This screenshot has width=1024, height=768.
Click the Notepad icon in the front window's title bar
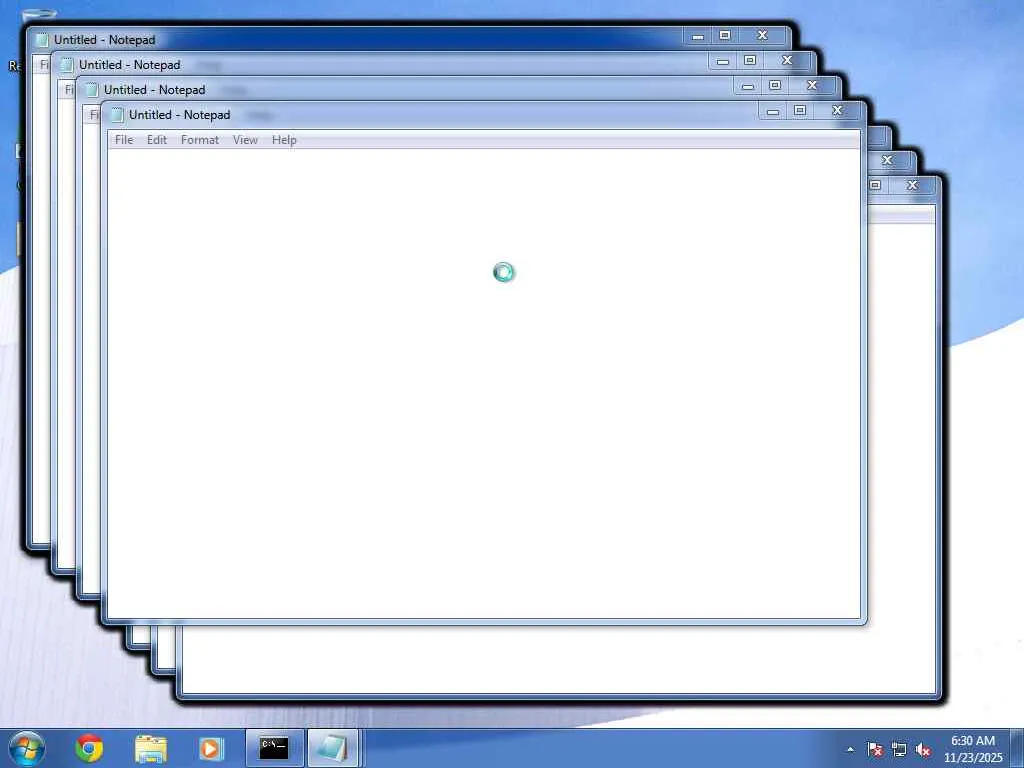click(x=117, y=115)
